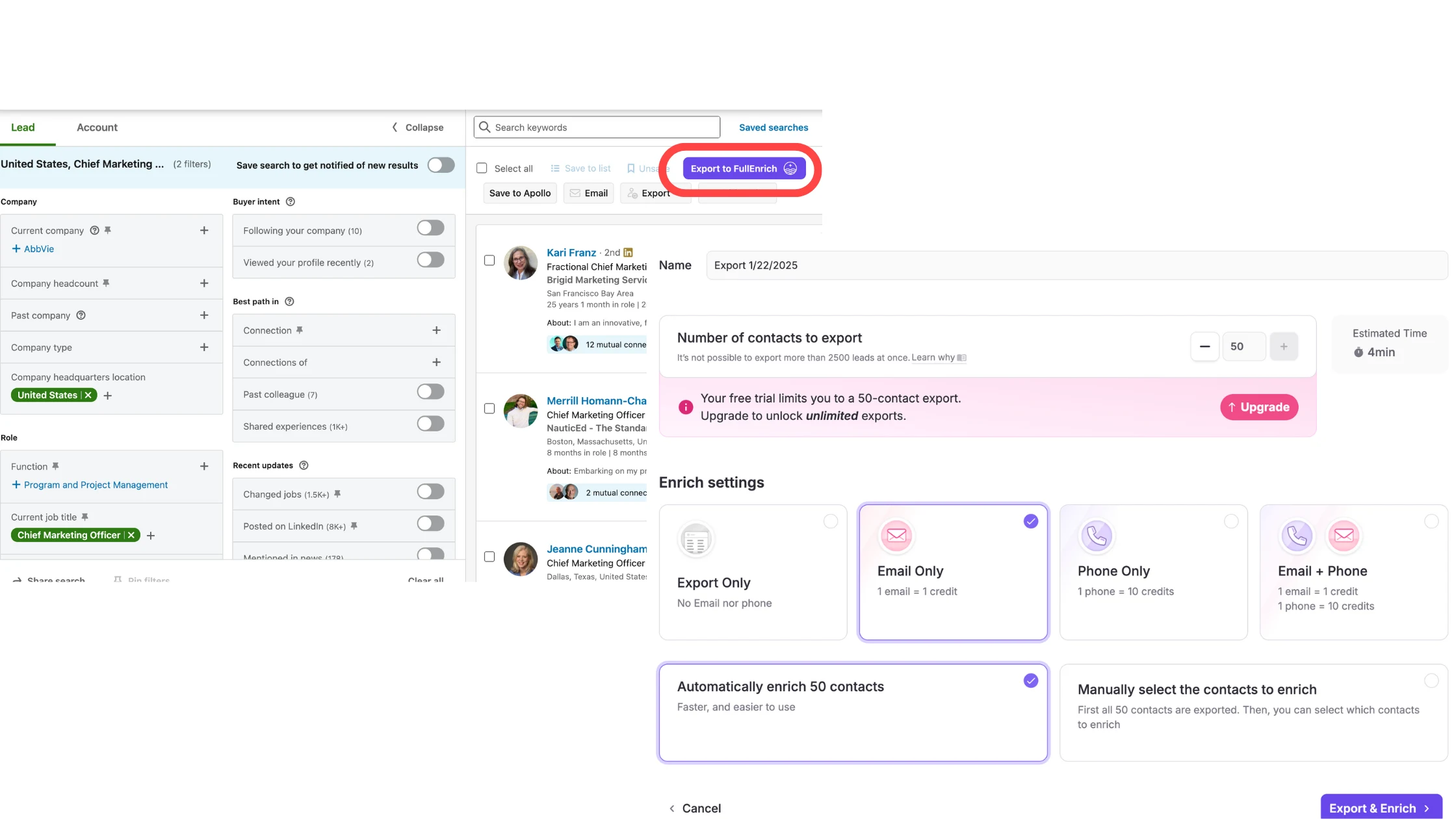Expand Current company filter with plus
The width and height of the screenshot is (1456, 819).
[x=204, y=230]
